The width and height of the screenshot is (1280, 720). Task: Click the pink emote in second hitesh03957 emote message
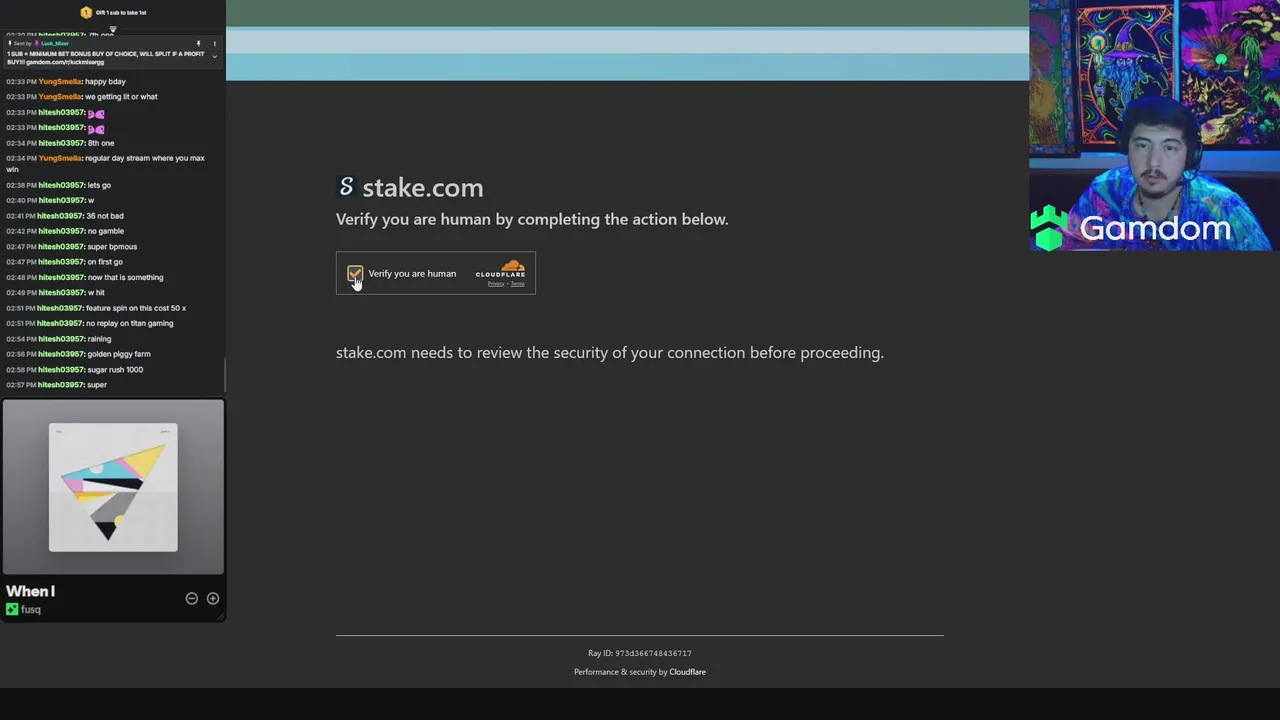pyautogui.click(x=96, y=128)
